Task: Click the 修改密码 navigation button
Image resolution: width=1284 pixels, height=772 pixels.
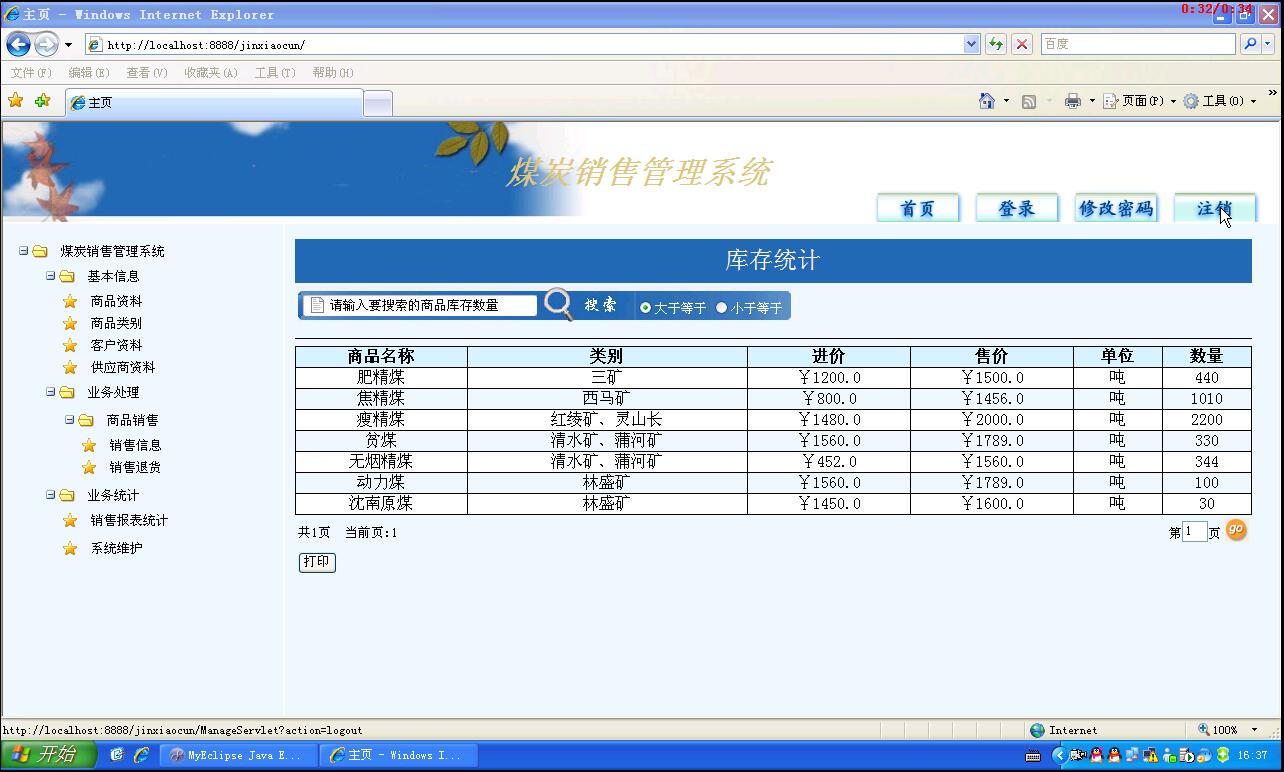Action: (x=1116, y=208)
